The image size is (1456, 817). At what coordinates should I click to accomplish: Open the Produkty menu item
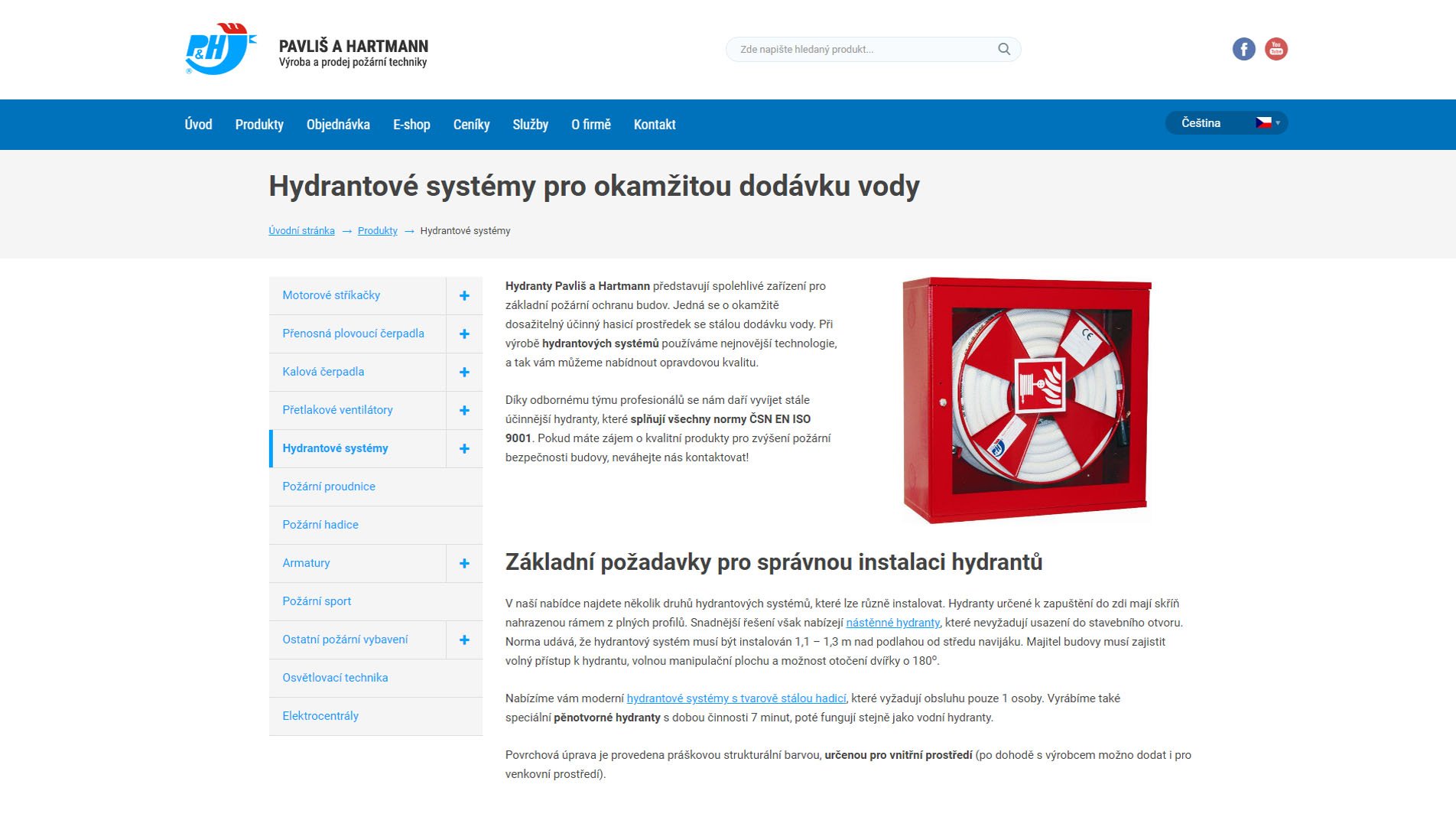pyautogui.click(x=259, y=124)
